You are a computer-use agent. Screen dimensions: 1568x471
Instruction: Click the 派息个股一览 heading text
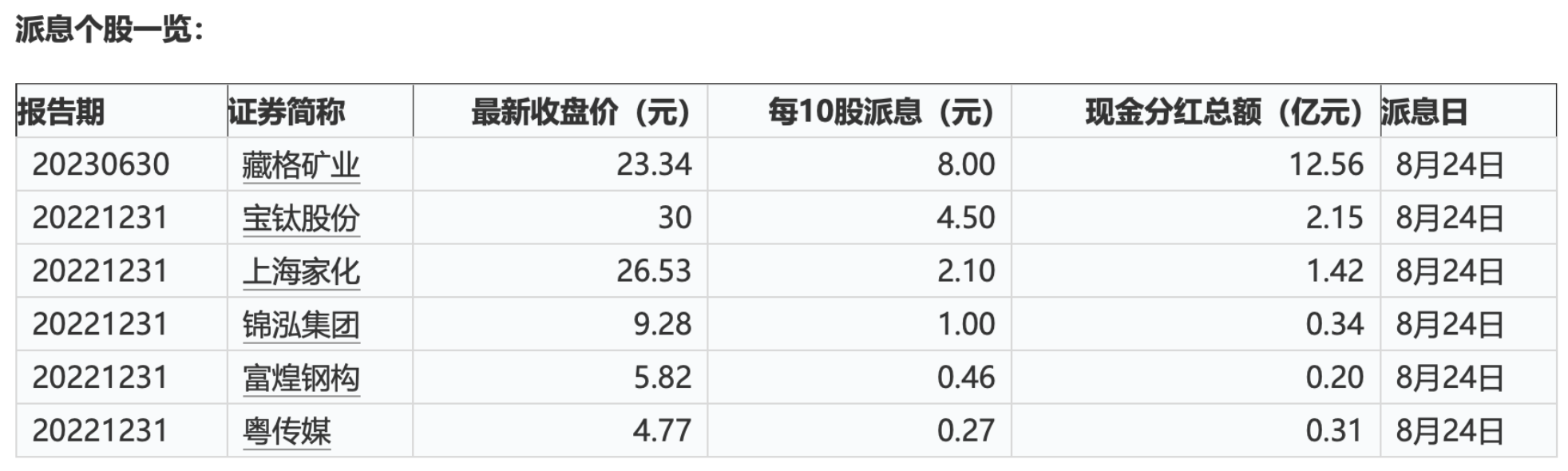click(110, 30)
